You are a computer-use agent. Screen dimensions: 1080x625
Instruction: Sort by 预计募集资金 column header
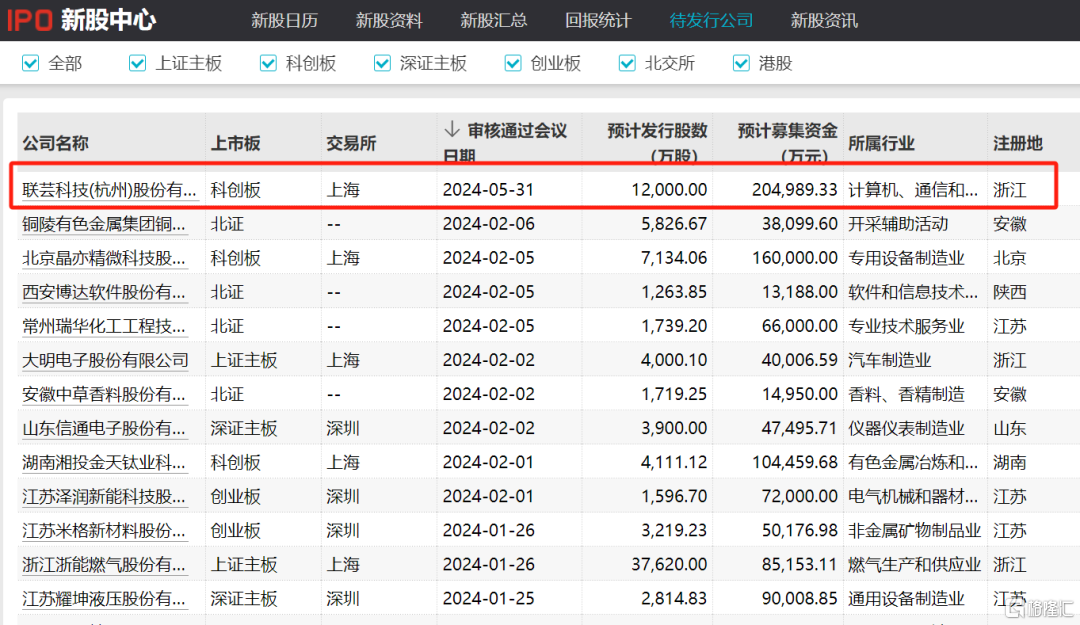click(x=787, y=142)
